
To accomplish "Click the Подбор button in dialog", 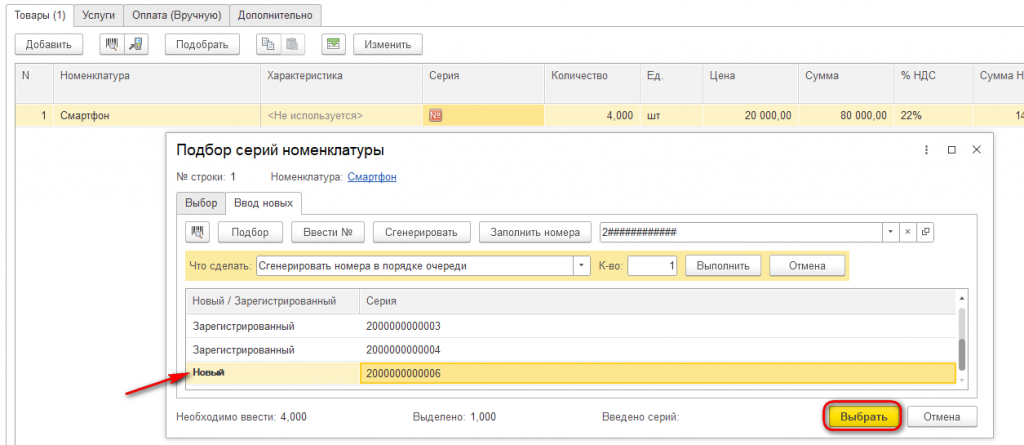I will click(249, 232).
